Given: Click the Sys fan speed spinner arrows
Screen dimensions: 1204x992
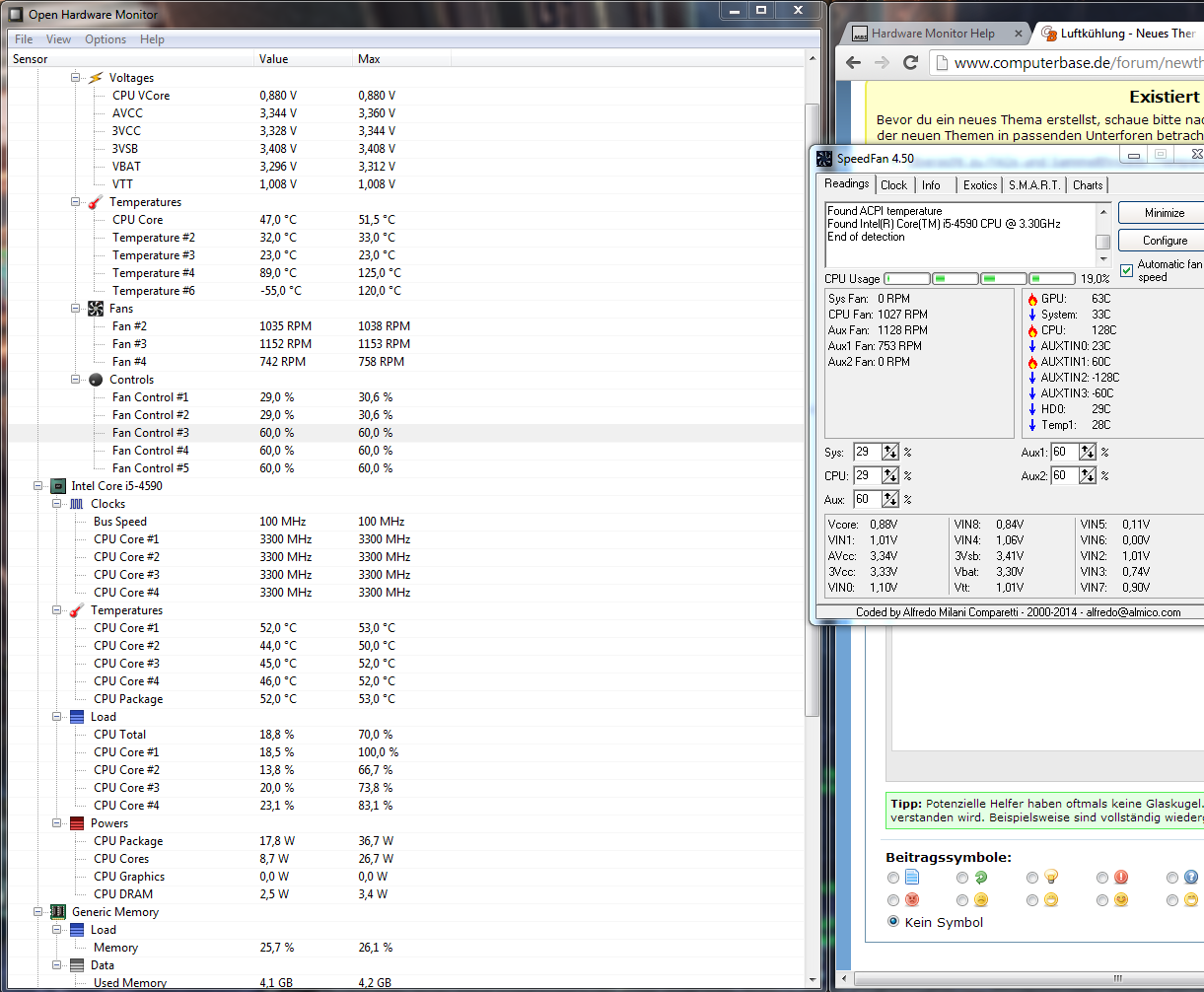Looking at the screenshot, I should (890, 452).
